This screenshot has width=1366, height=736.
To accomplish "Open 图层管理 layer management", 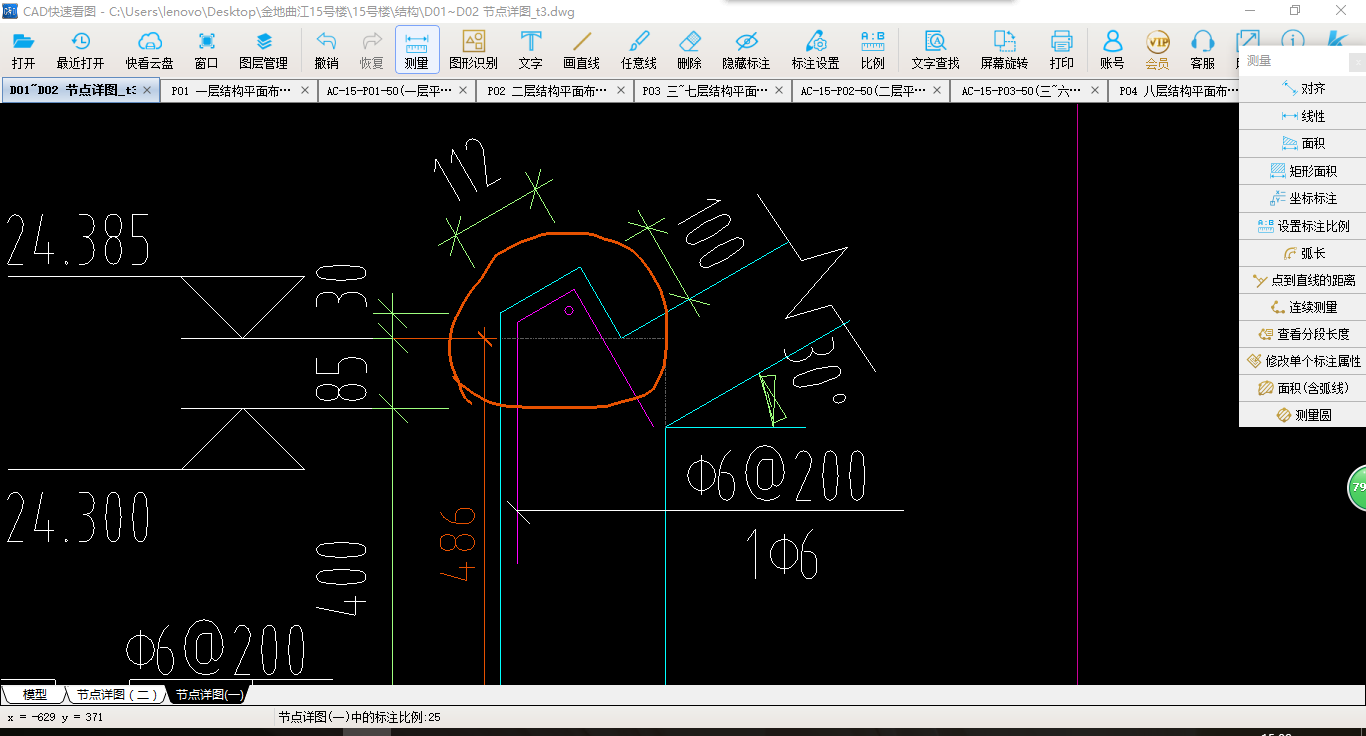I will click(264, 49).
